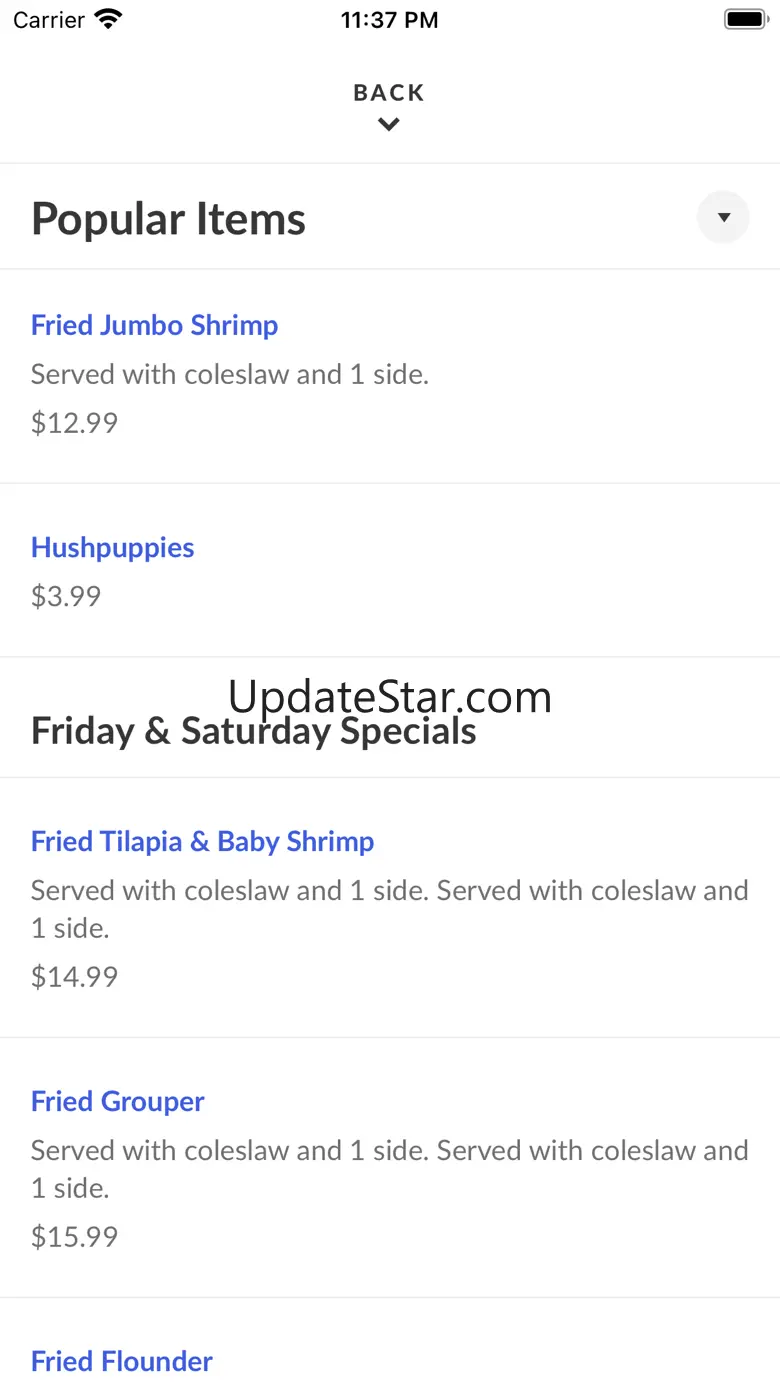This screenshot has height=1387, width=780.
Task: Tap the BACK label in the header
Action: pyautogui.click(x=389, y=93)
